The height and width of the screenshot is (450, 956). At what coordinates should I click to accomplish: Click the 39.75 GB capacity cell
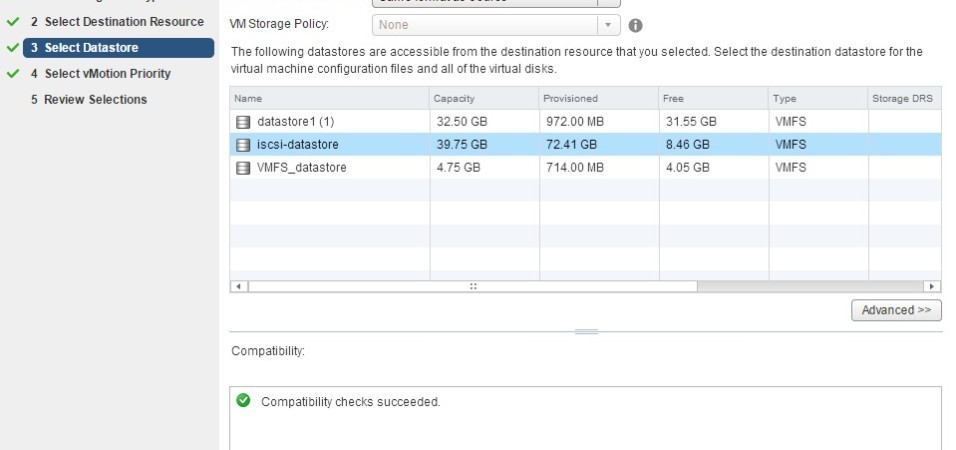(462, 145)
